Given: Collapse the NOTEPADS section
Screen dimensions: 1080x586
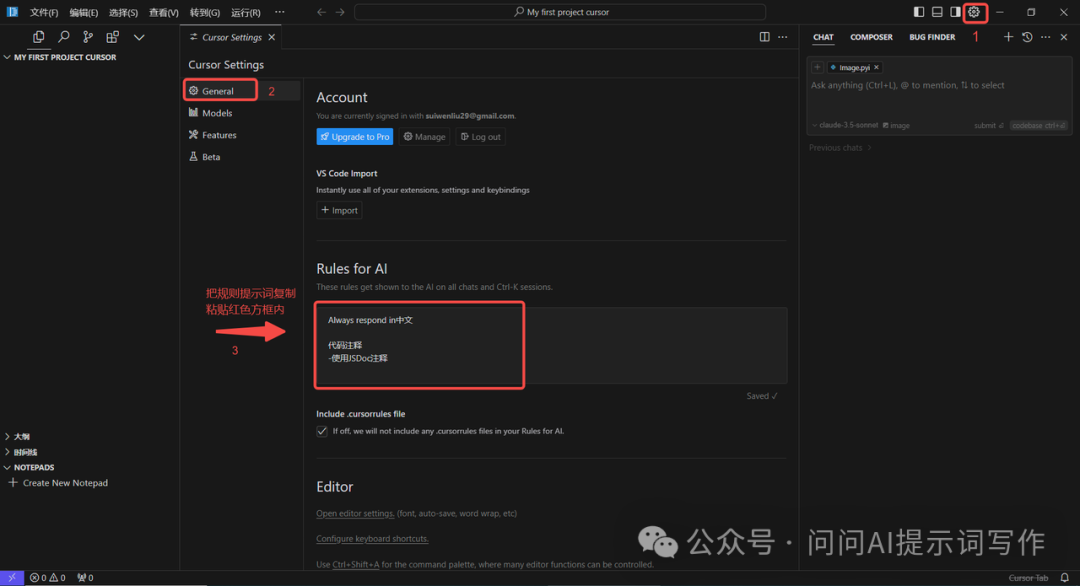Looking at the screenshot, I should [29, 468].
